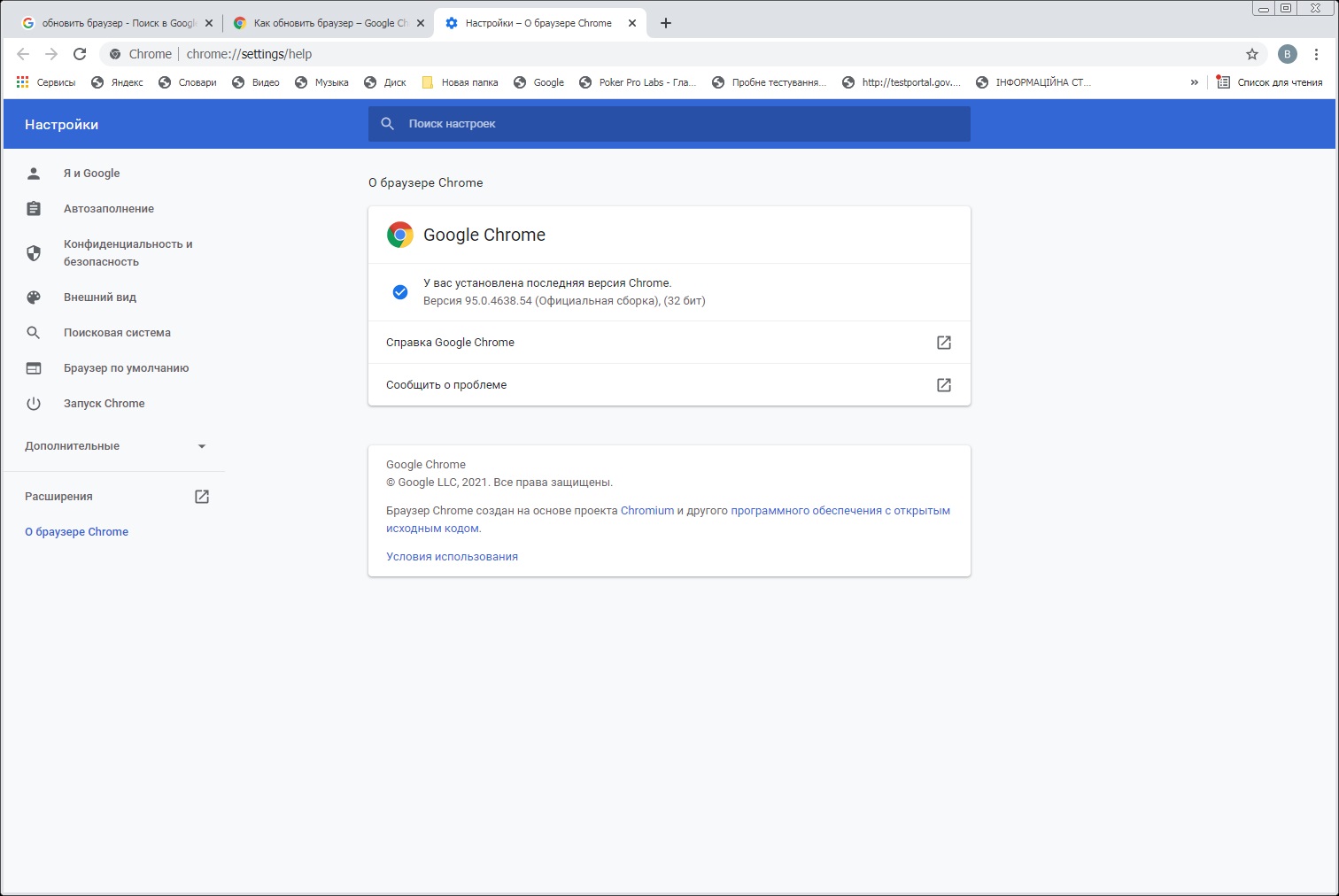
Task: Bookmark this page with the star icon
Action: 1251,54
